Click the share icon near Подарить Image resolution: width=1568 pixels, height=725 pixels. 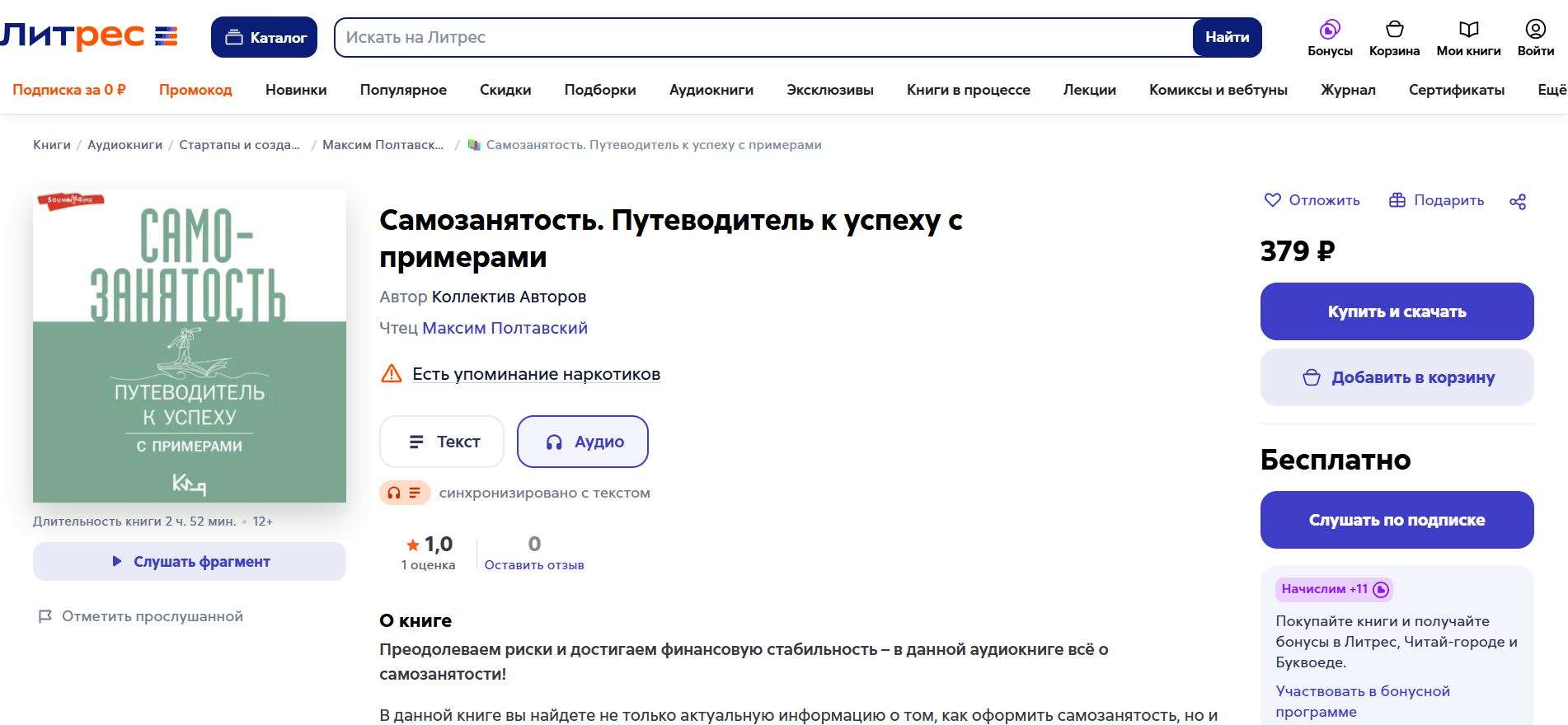tap(1518, 201)
